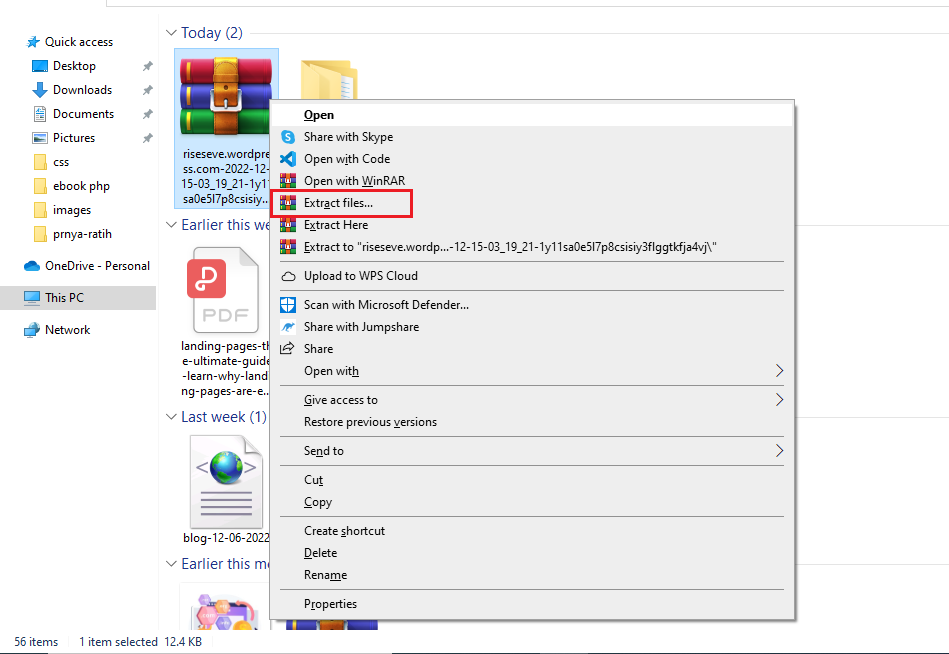Image resolution: width=949 pixels, height=654 pixels.
Task: Open Properties from the context menu
Action: pos(332,603)
